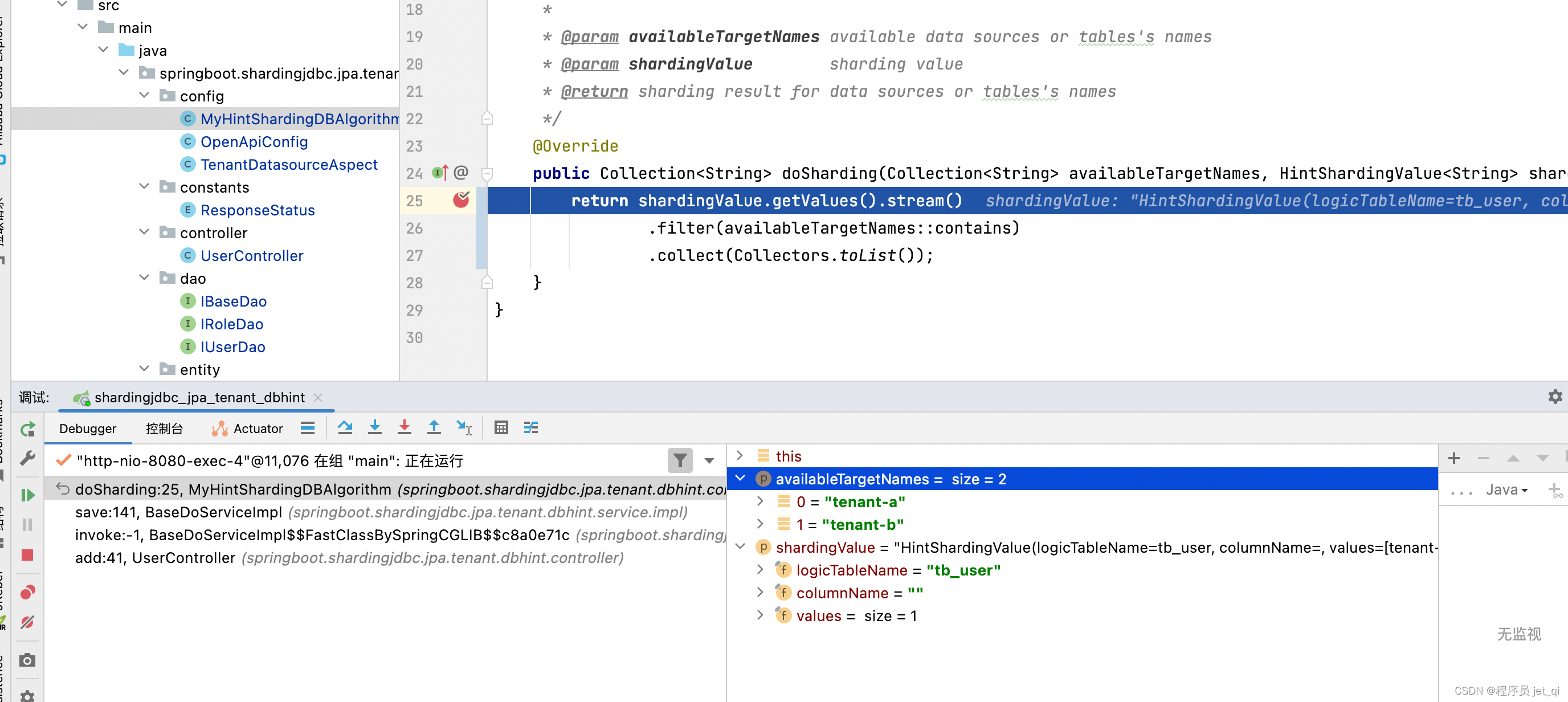Collapse the dao package in project tree
Screen dimensions: 1568x702
[x=144, y=277]
